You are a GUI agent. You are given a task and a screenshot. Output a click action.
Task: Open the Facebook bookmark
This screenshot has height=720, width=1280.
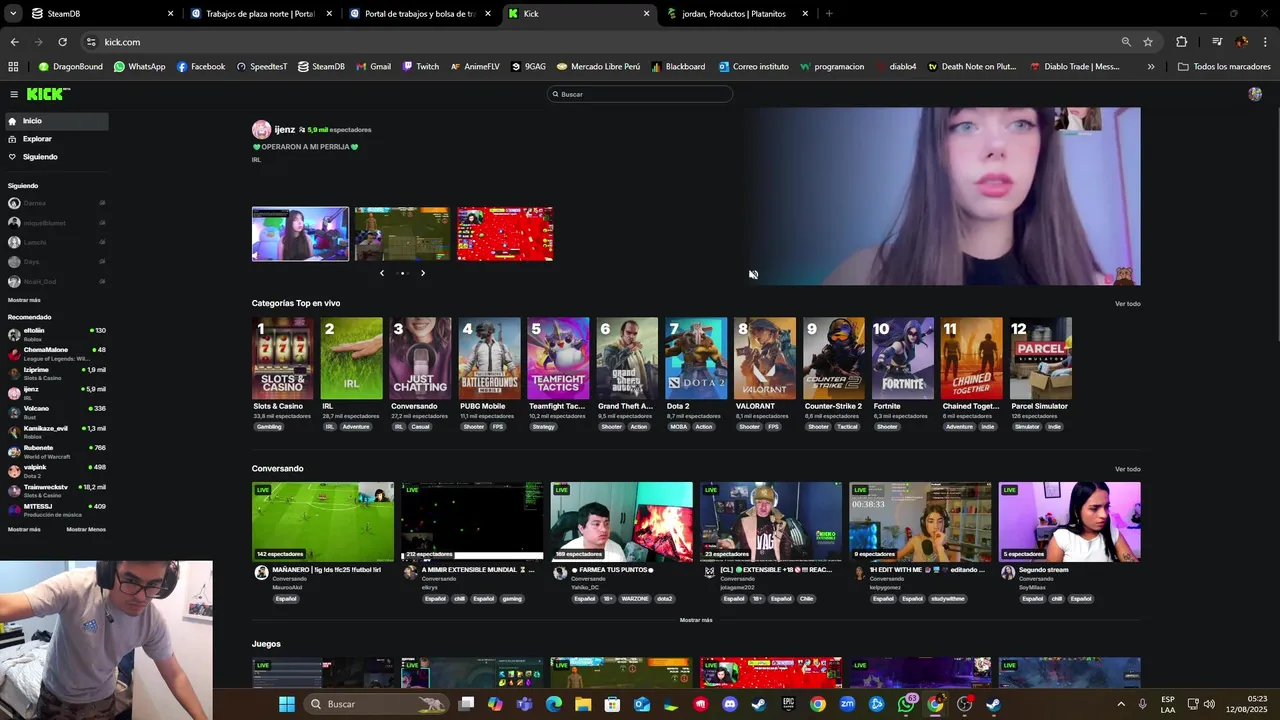[201, 67]
